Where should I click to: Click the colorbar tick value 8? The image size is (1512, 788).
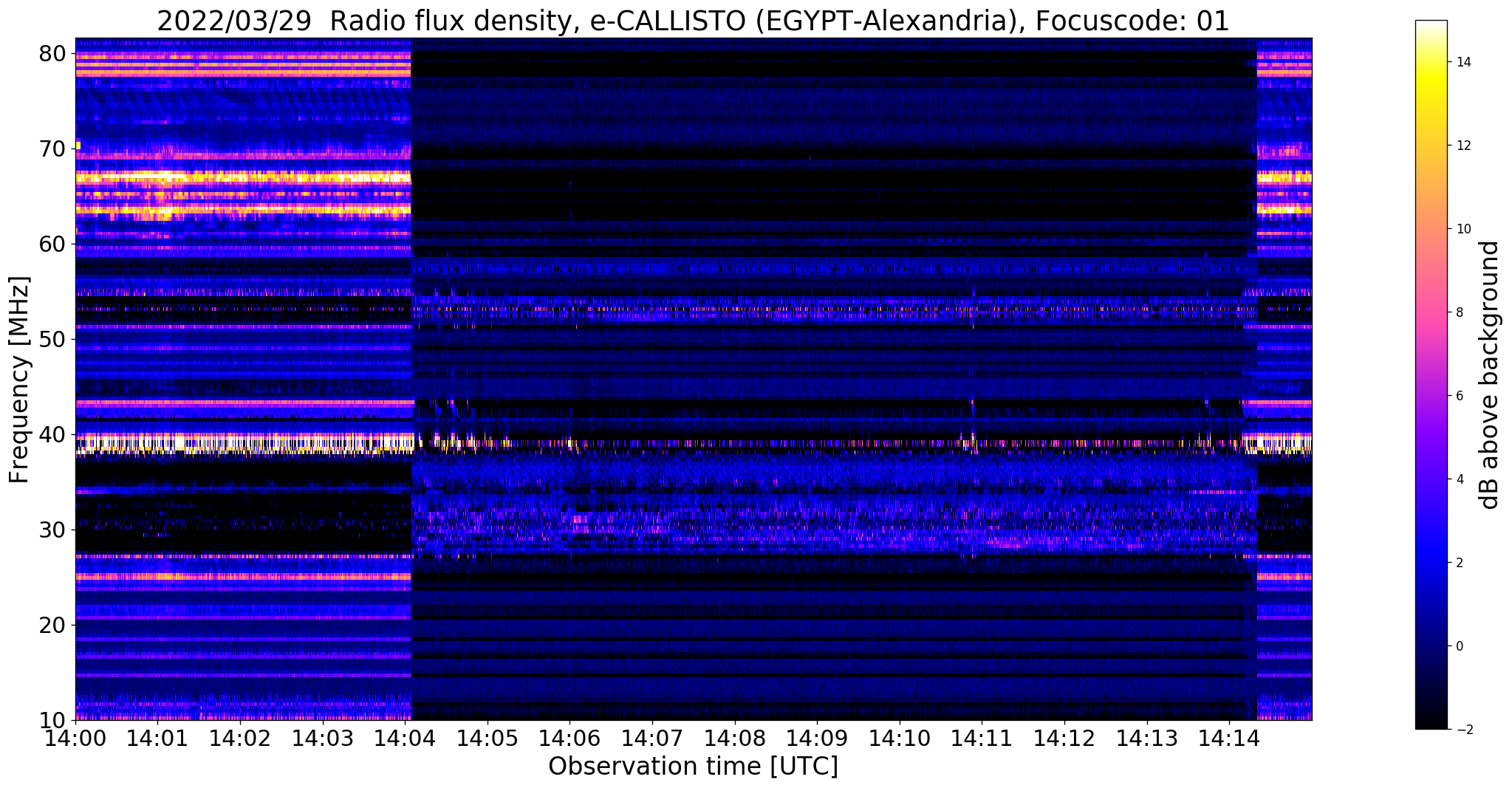pos(1460,312)
